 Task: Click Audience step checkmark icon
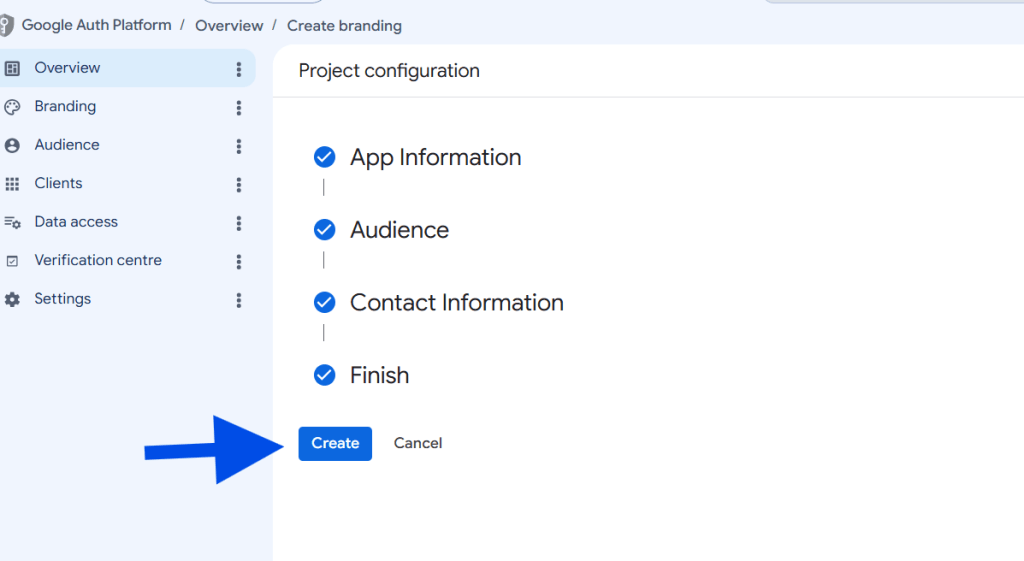click(325, 229)
